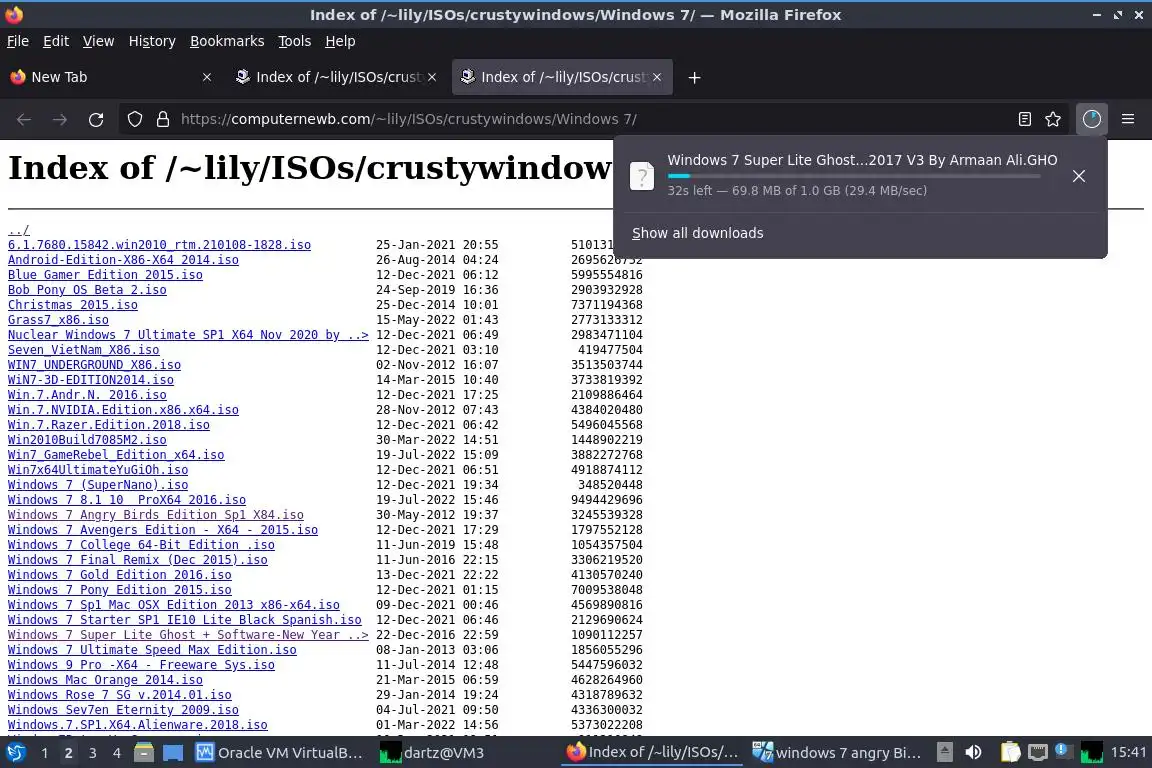This screenshot has width=1152, height=768.
Task: Click the site security padlock icon
Action: pyautogui.click(x=163, y=119)
